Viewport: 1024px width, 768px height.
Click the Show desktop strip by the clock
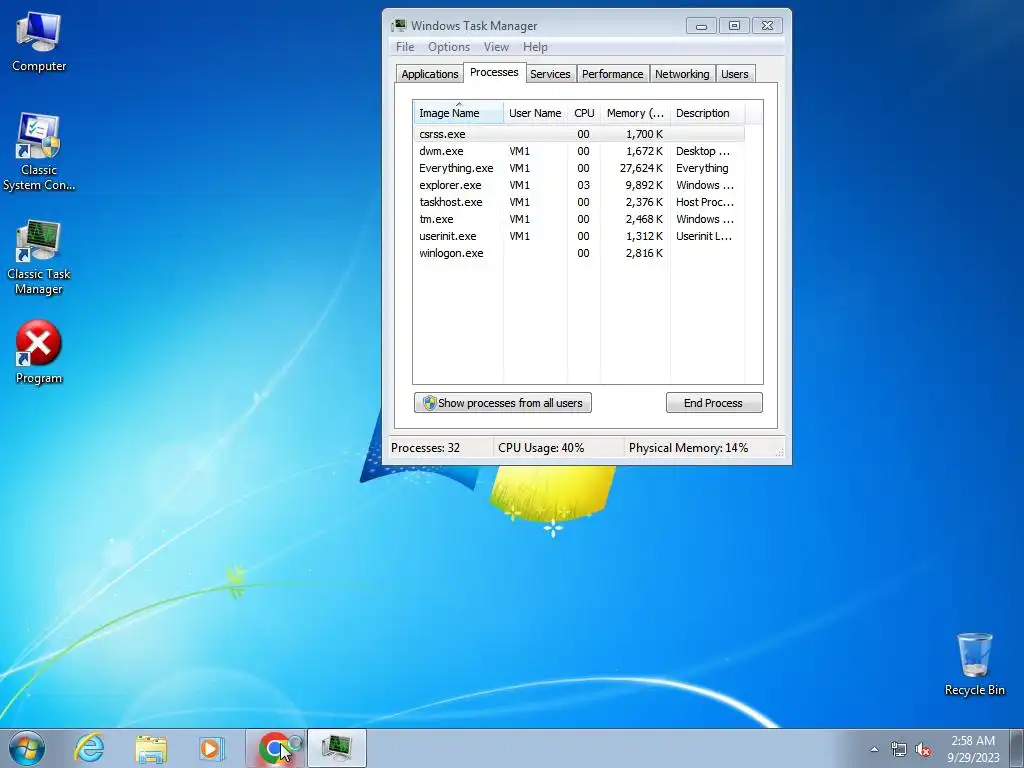(x=1017, y=748)
